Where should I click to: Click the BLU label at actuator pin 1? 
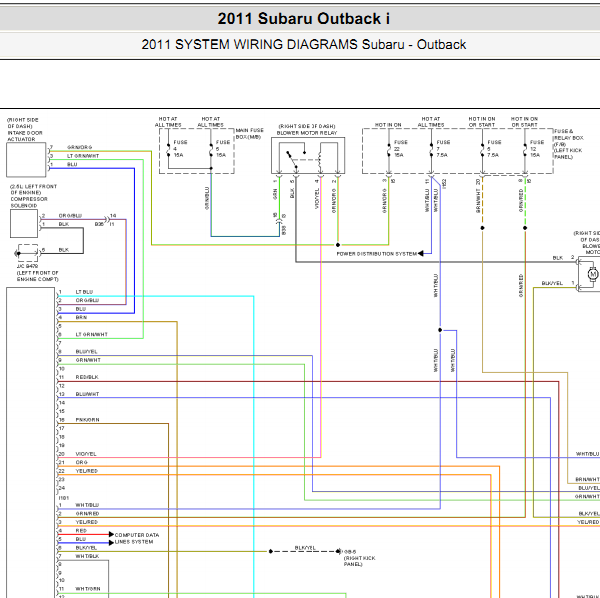72,164
